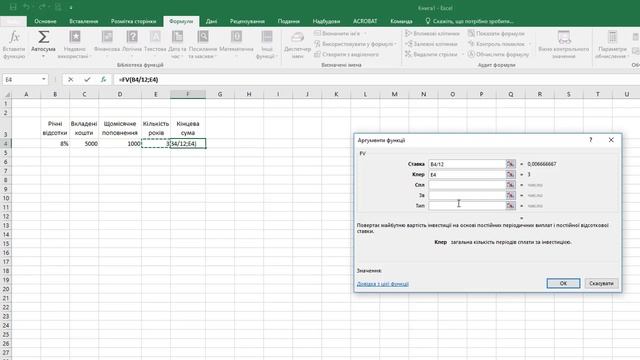
Task: Click the Кпер input field
Action: pyautogui.click(x=467, y=174)
